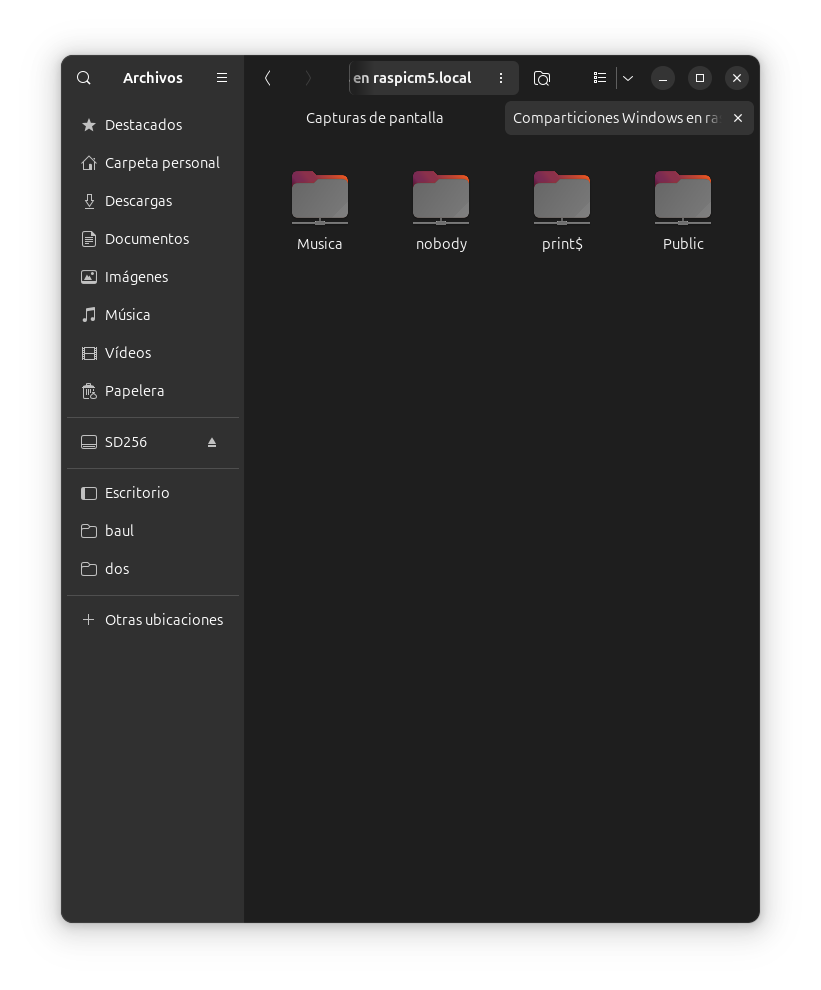Click the nobody folder name label
This screenshot has width=821, height=990.
click(x=441, y=244)
